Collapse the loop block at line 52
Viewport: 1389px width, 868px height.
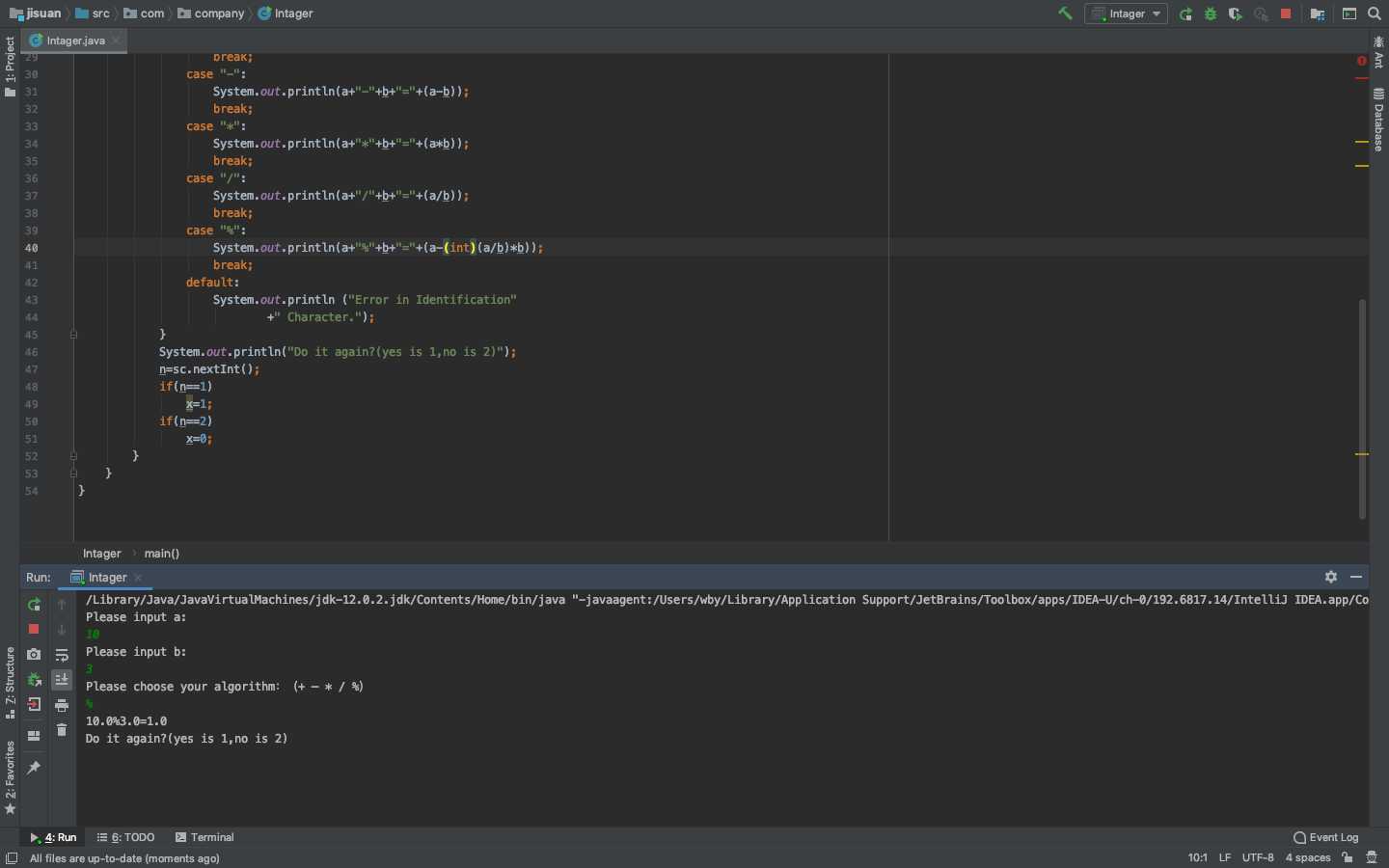point(73,456)
